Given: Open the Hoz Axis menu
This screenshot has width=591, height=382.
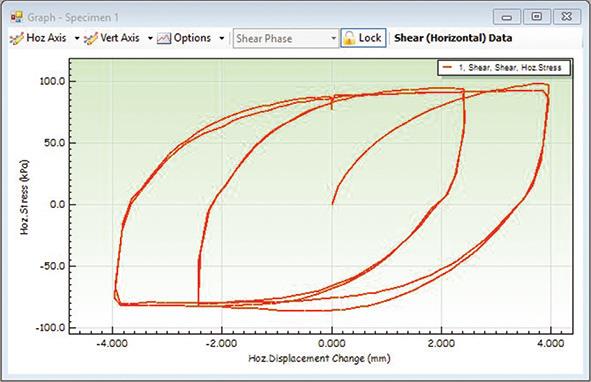Looking at the screenshot, I should pos(40,38).
